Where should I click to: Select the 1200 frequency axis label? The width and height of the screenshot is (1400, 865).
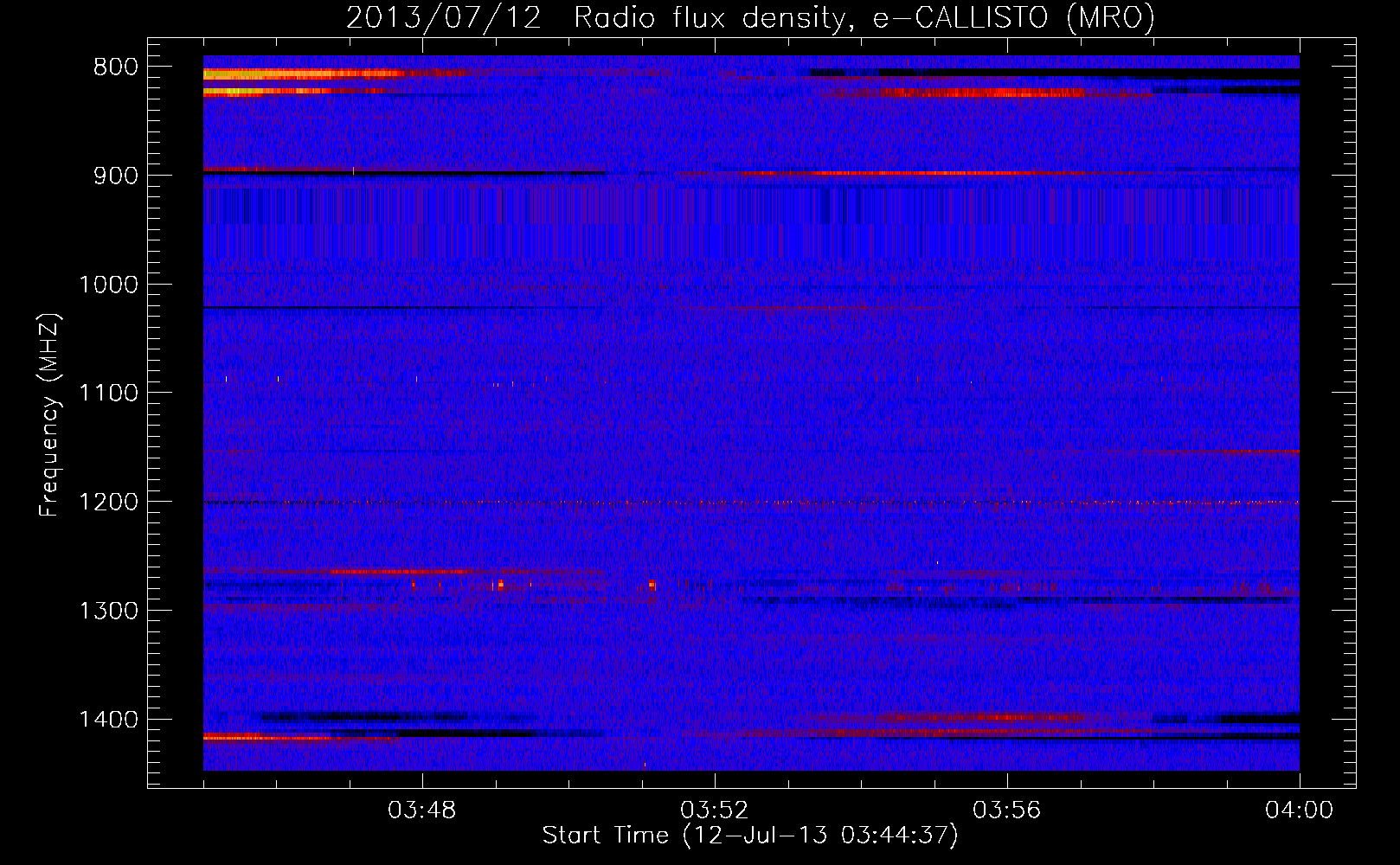[x=108, y=503]
